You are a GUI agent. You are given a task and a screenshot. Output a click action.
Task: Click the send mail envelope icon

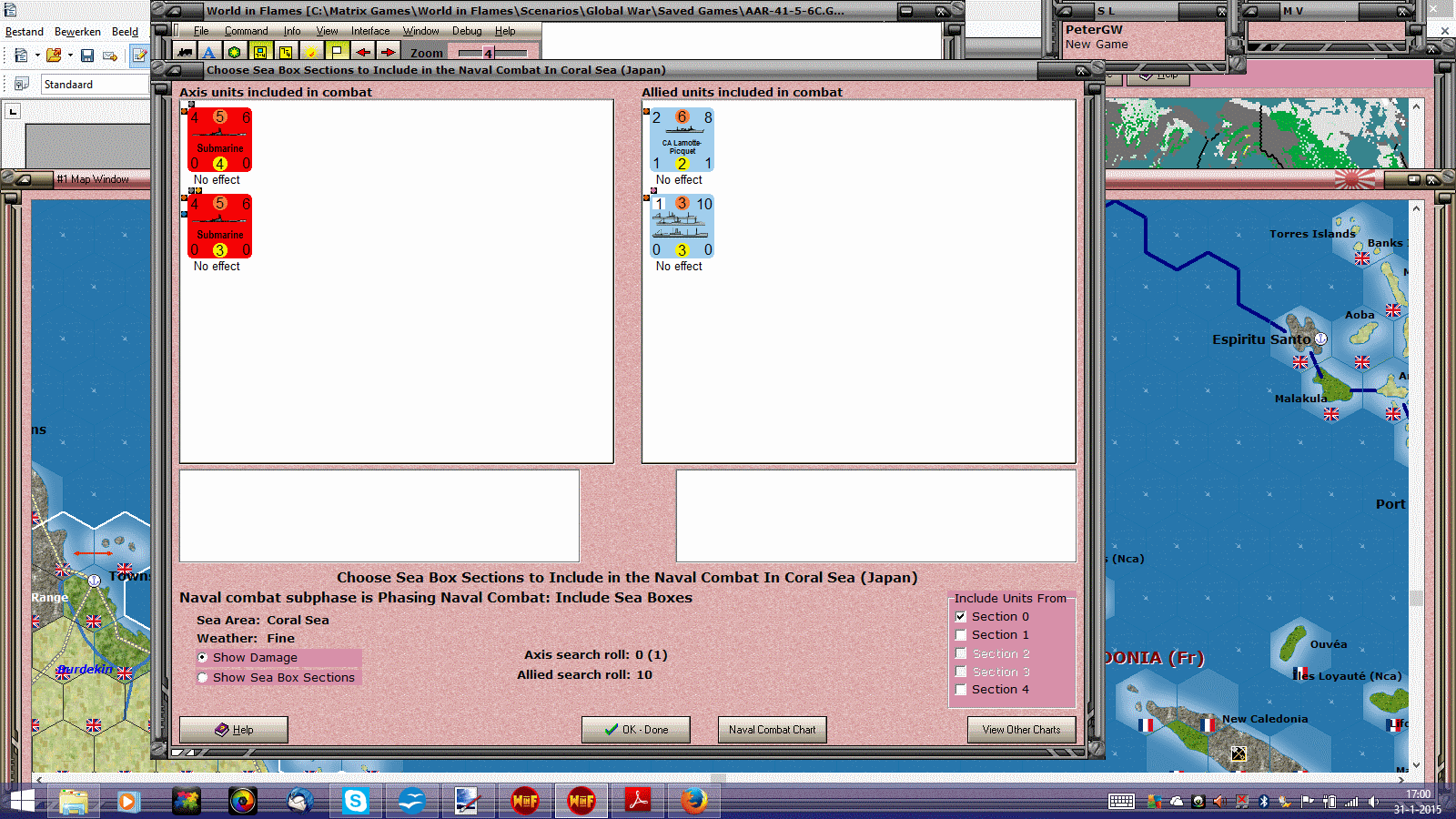[x=110, y=56]
